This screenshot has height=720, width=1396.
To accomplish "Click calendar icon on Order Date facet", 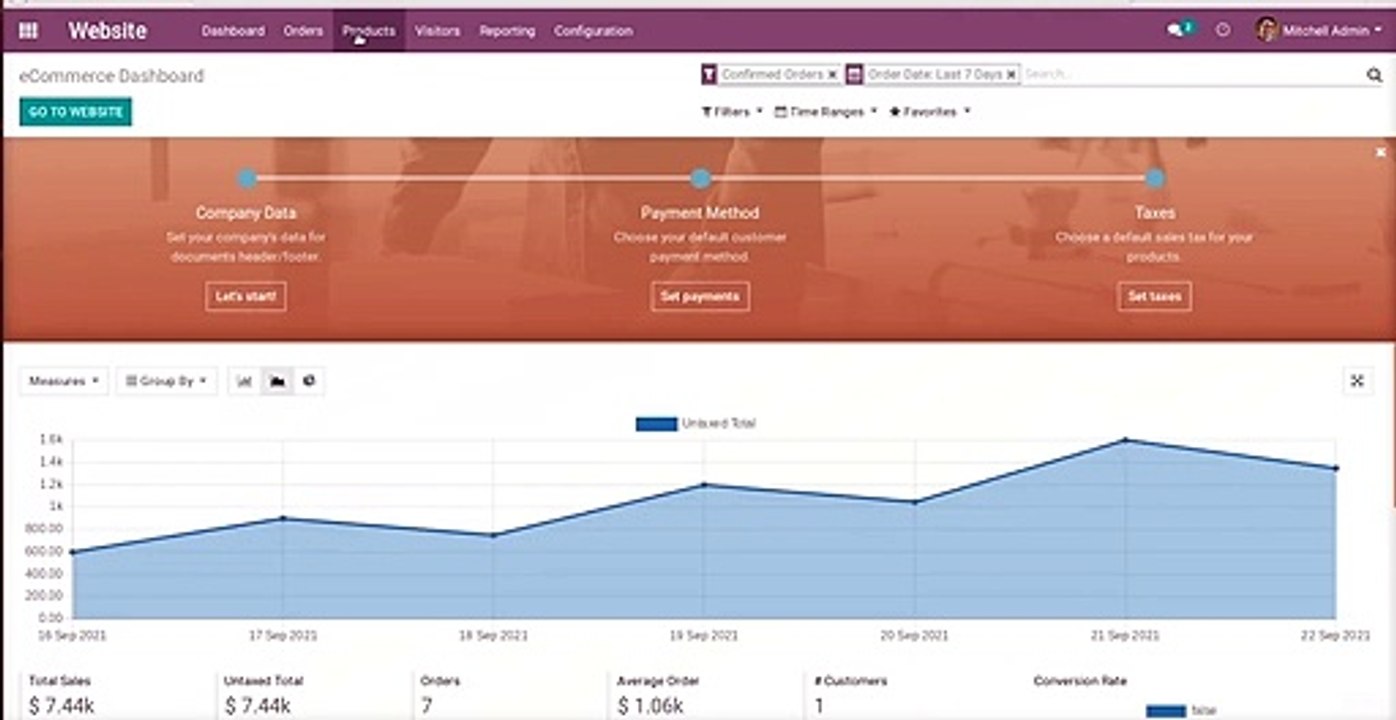I will [854, 74].
